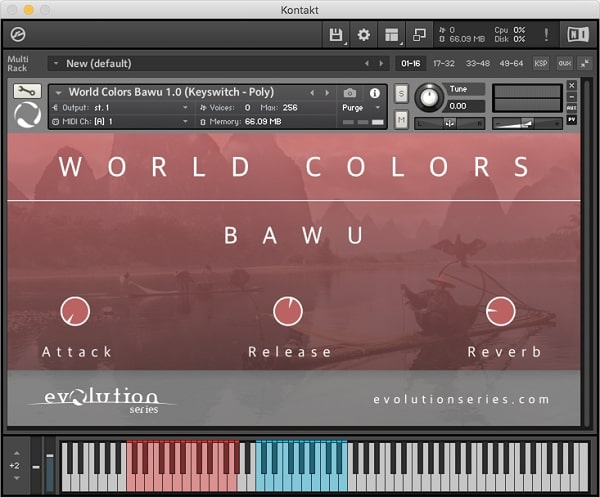
Task: Take a snapshot with the camera icon
Action: tap(351, 93)
